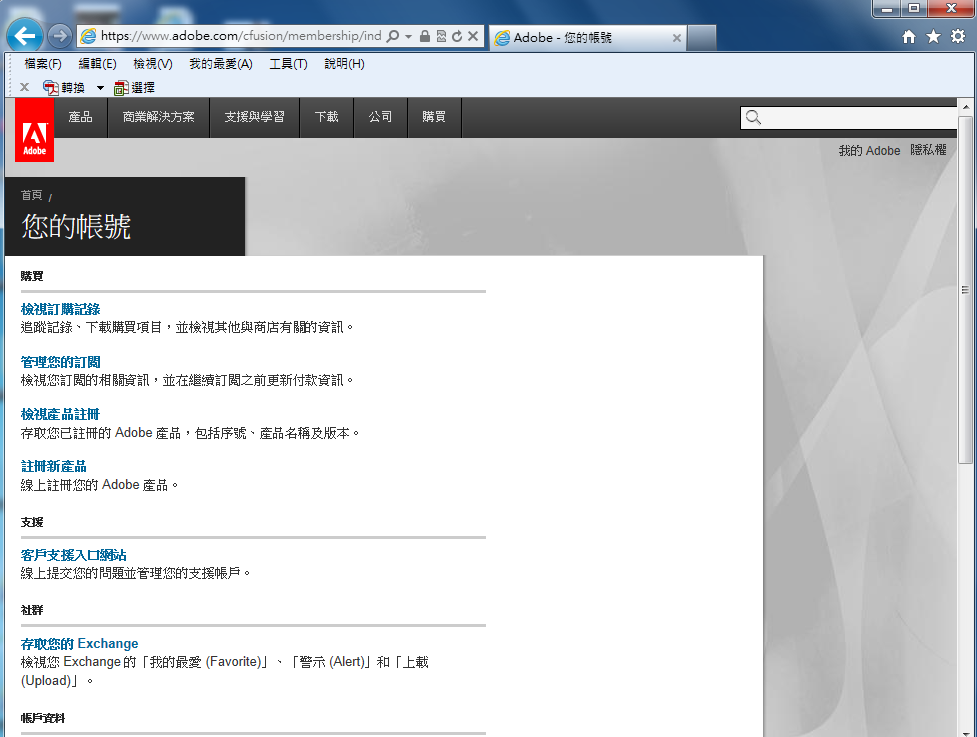Viewport: 977px width, 737px height.
Task: Click the security lock icon in address bar
Action: coord(425,36)
